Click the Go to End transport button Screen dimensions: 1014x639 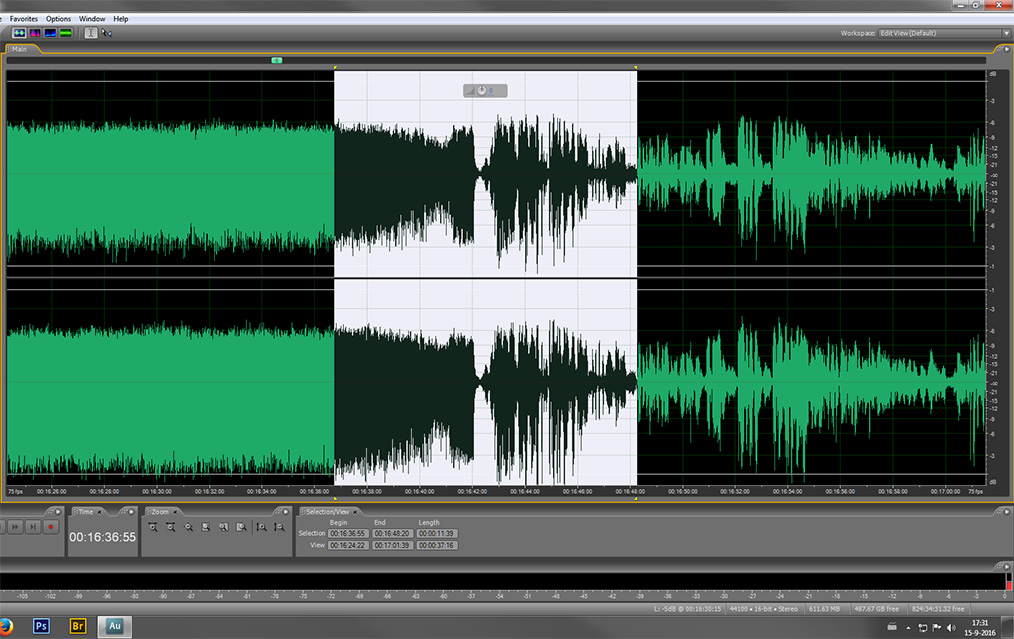[33, 527]
